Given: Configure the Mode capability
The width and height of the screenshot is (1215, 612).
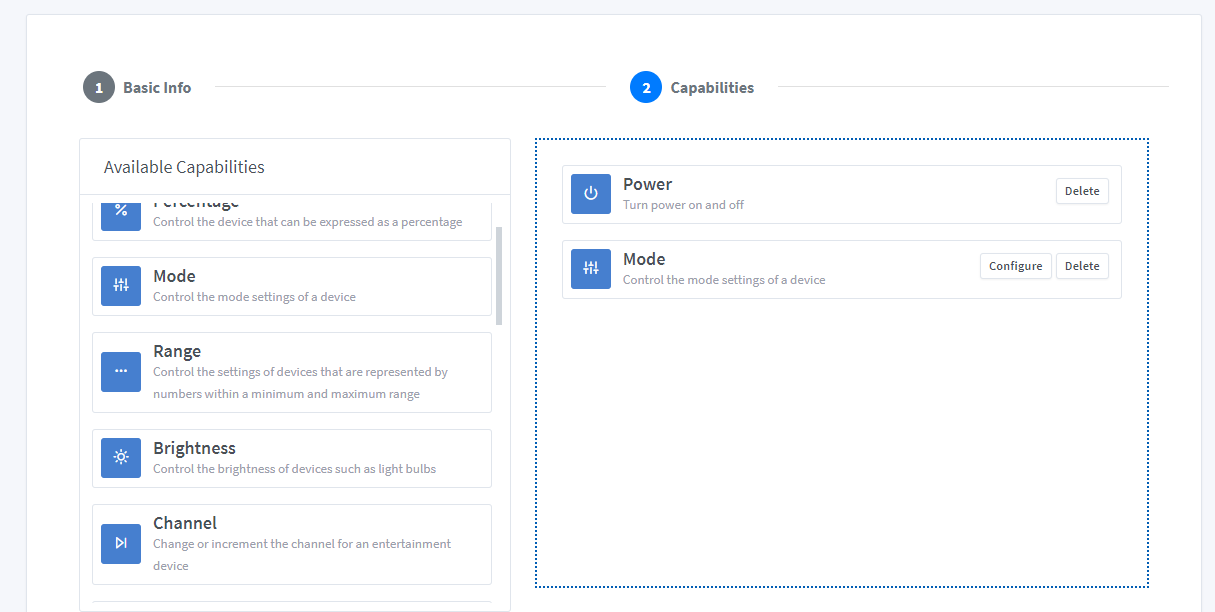Looking at the screenshot, I should pyautogui.click(x=1015, y=266).
